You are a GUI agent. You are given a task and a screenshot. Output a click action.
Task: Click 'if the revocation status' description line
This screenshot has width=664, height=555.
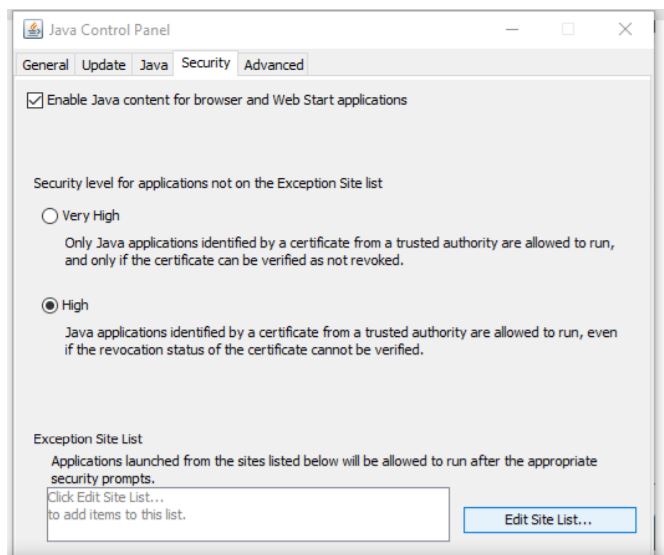(x=244, y=350)
